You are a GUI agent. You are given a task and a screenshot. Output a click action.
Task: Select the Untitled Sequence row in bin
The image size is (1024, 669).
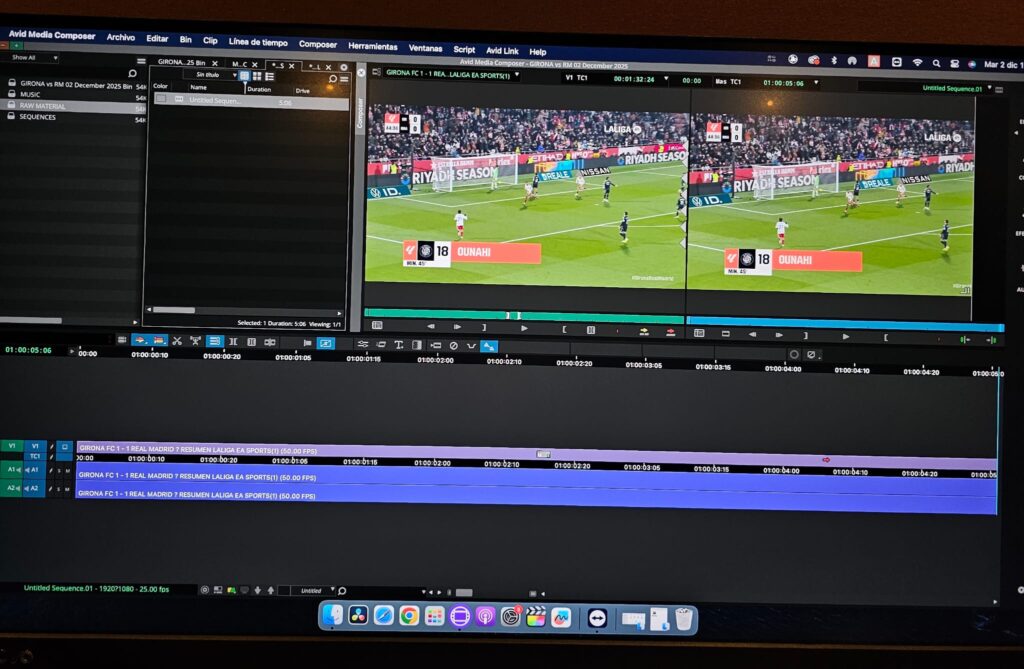pyautogui.click(x=215, y=101)
